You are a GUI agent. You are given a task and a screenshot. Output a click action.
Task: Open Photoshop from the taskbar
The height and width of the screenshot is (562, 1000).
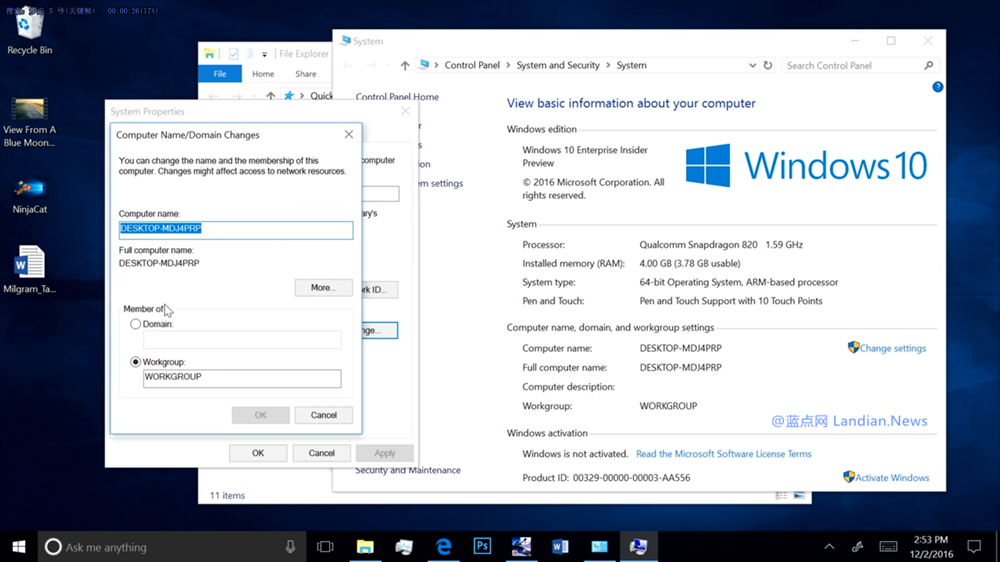tap(482, 547)
